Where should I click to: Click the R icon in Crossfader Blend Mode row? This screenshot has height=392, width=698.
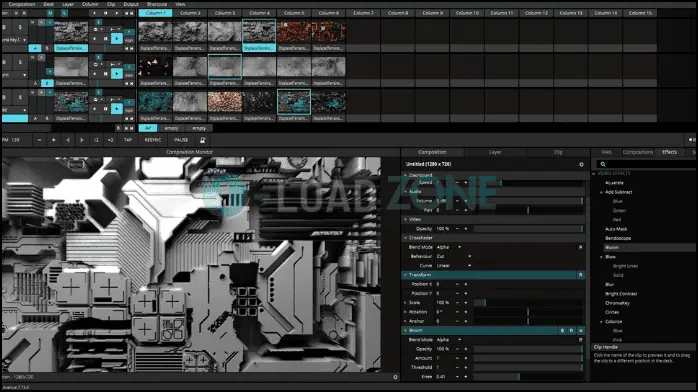(580, 247)
